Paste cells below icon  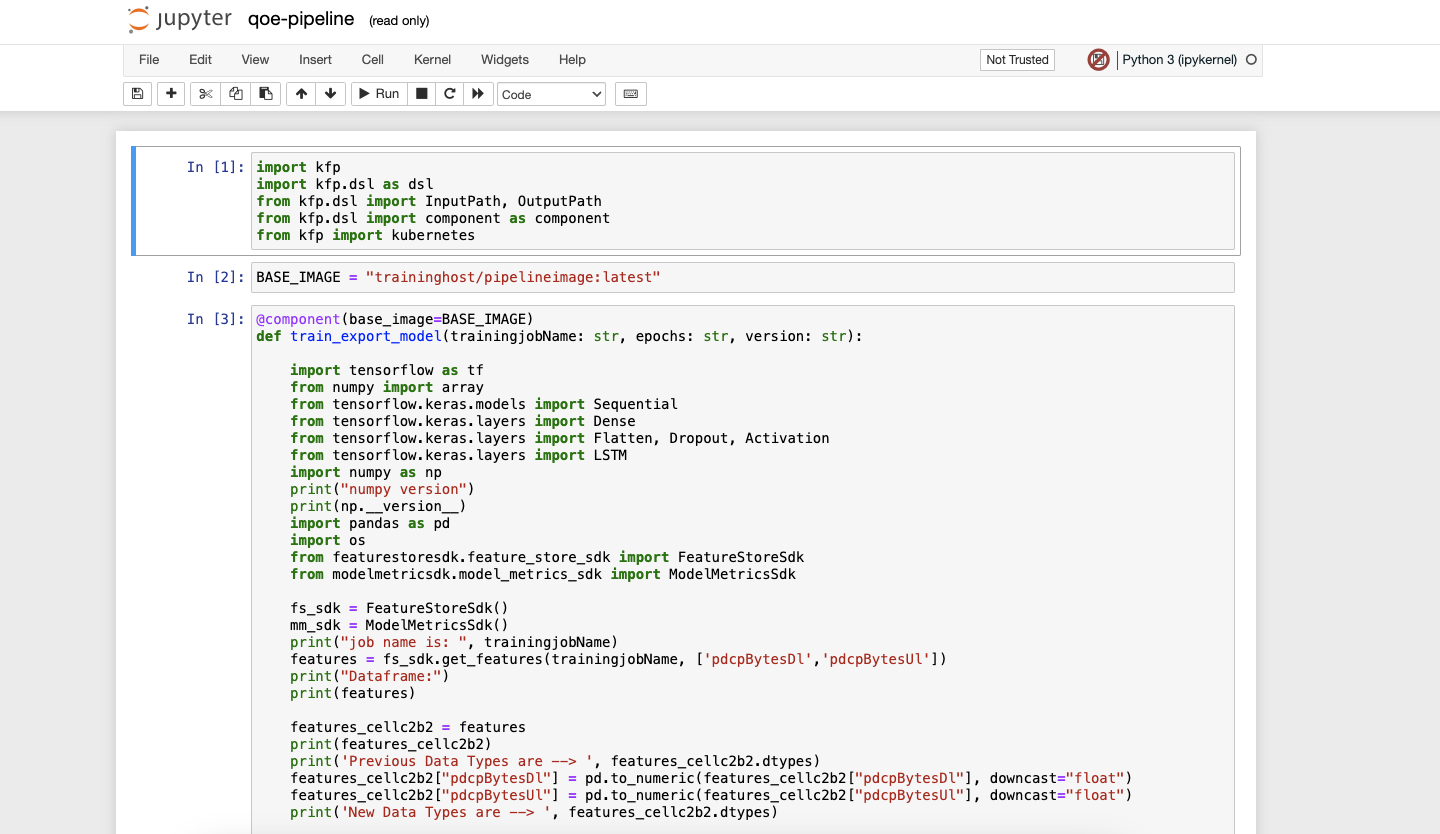click(266, 94)
